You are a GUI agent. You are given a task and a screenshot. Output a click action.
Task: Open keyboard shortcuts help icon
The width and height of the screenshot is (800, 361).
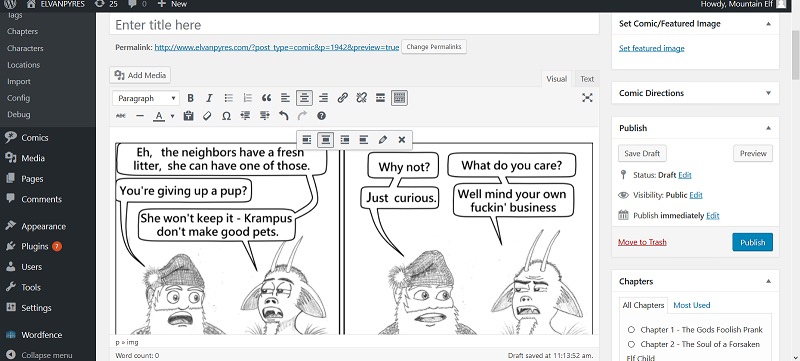point(321,116)
